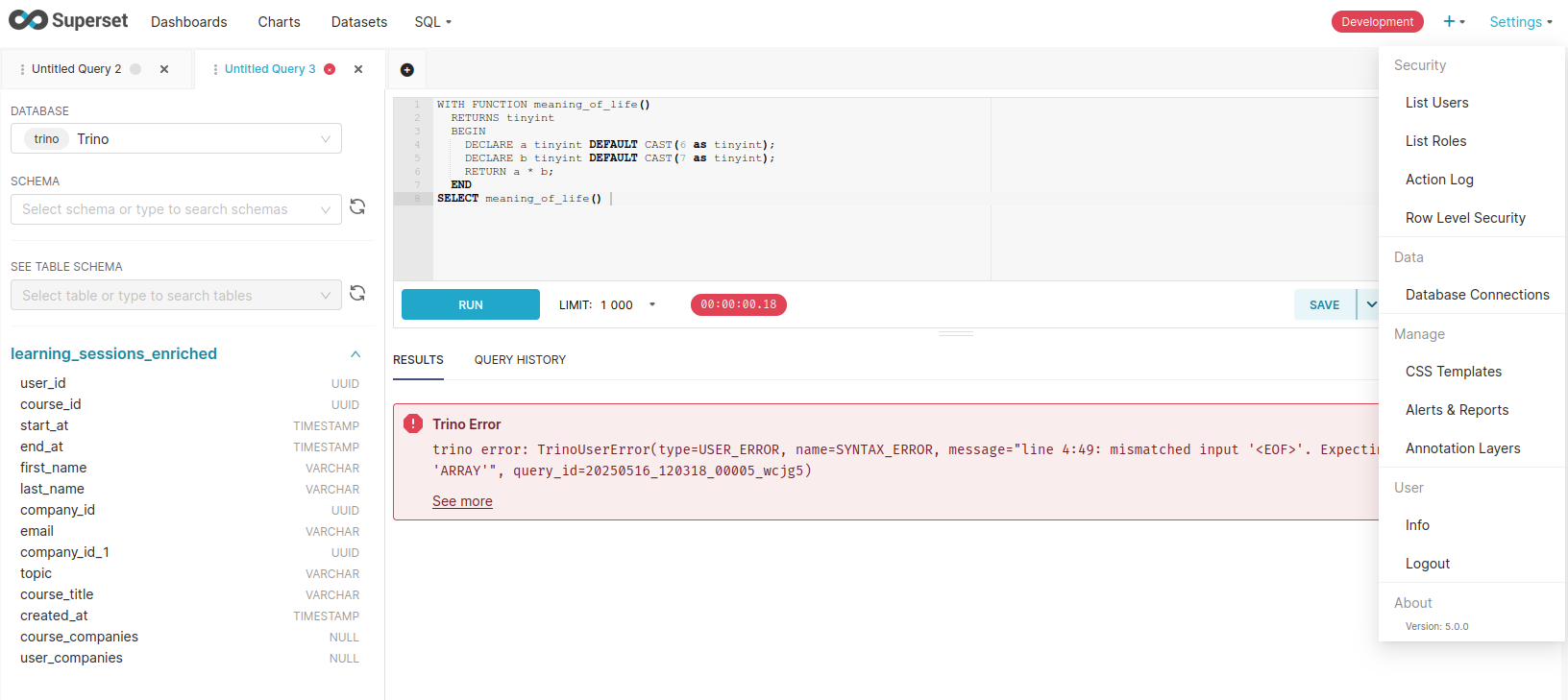Click the company_id column row

point(189,510)
